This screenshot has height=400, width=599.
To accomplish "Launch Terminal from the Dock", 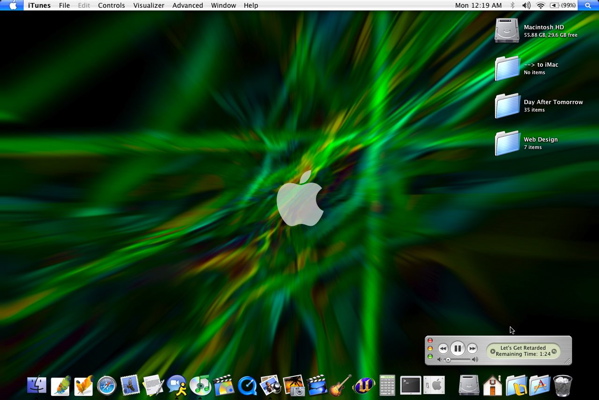I will [411, 385].
